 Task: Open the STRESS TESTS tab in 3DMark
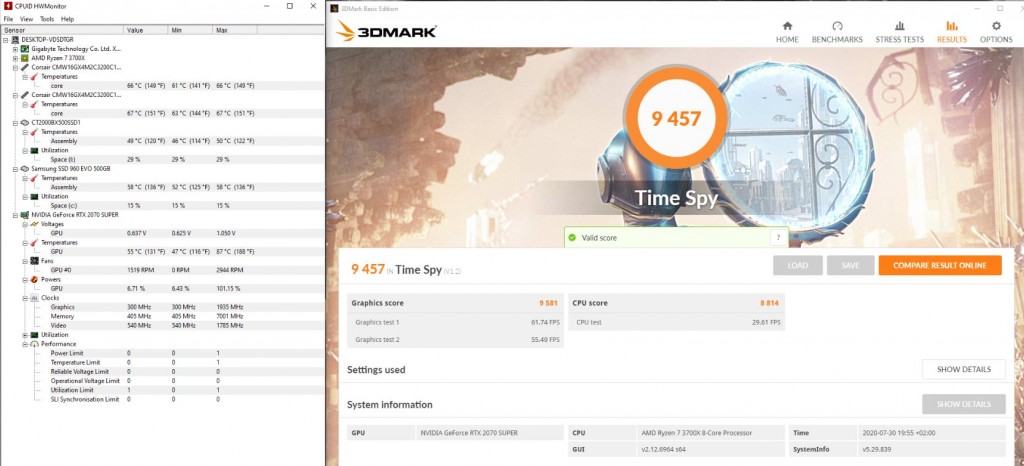pos(899,32)
